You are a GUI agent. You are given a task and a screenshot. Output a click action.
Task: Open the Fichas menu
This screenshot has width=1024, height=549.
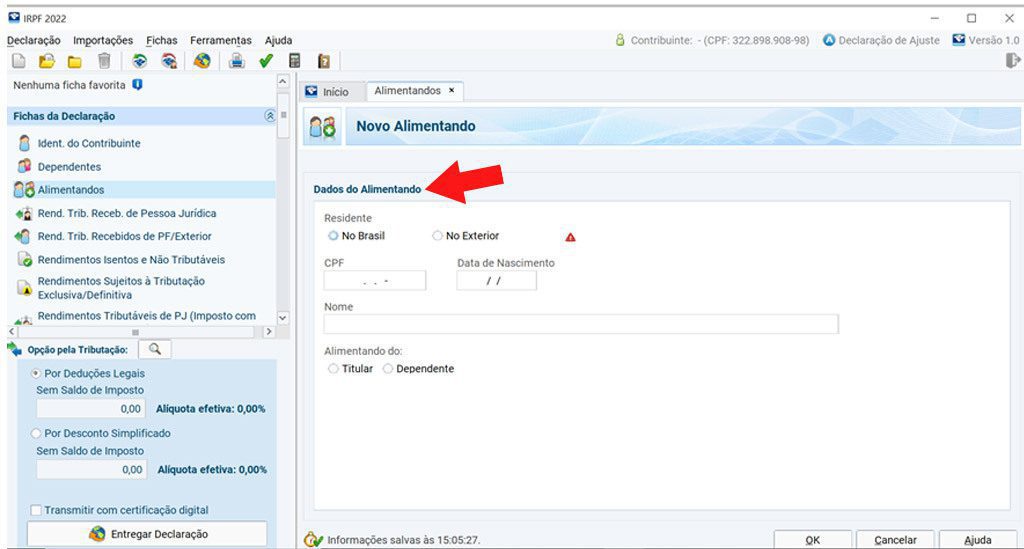point(161,40)
